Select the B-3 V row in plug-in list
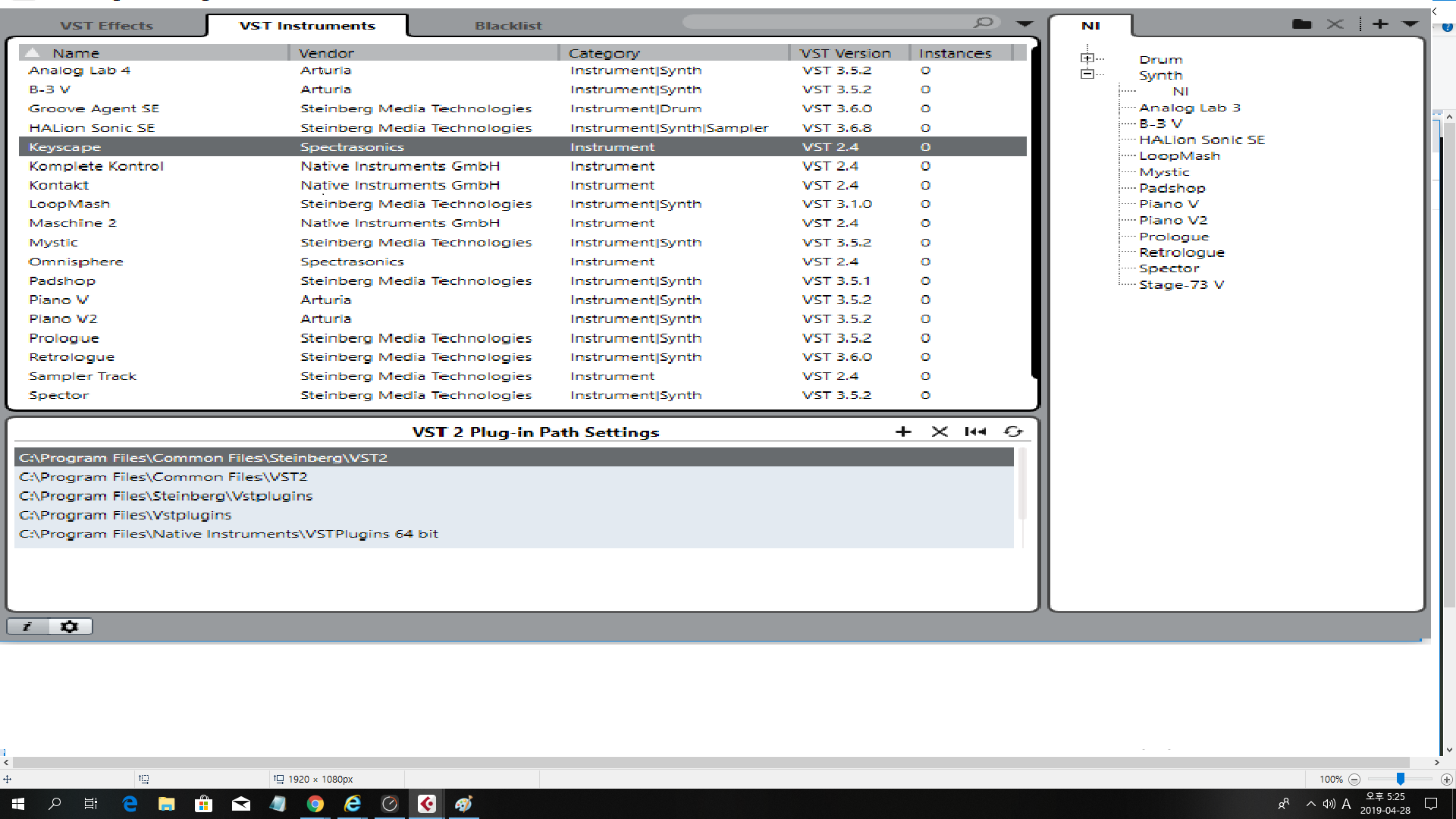The image size is (1456, 819). (522, 89)
